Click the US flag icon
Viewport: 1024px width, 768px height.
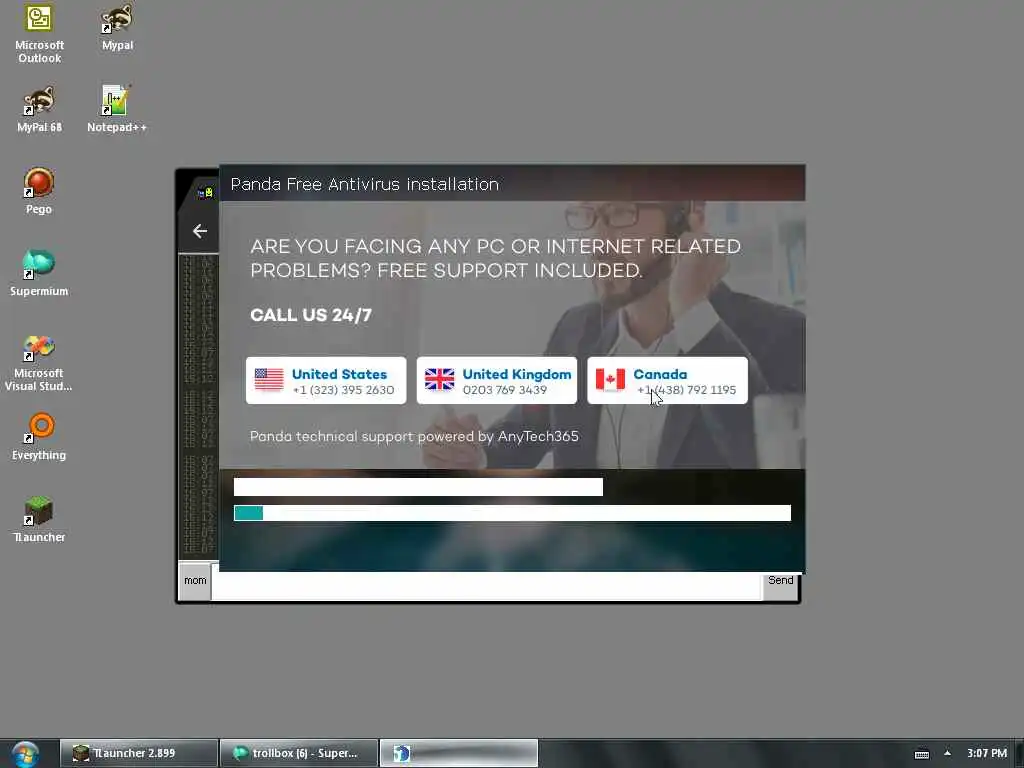click(x=269, y=379)
